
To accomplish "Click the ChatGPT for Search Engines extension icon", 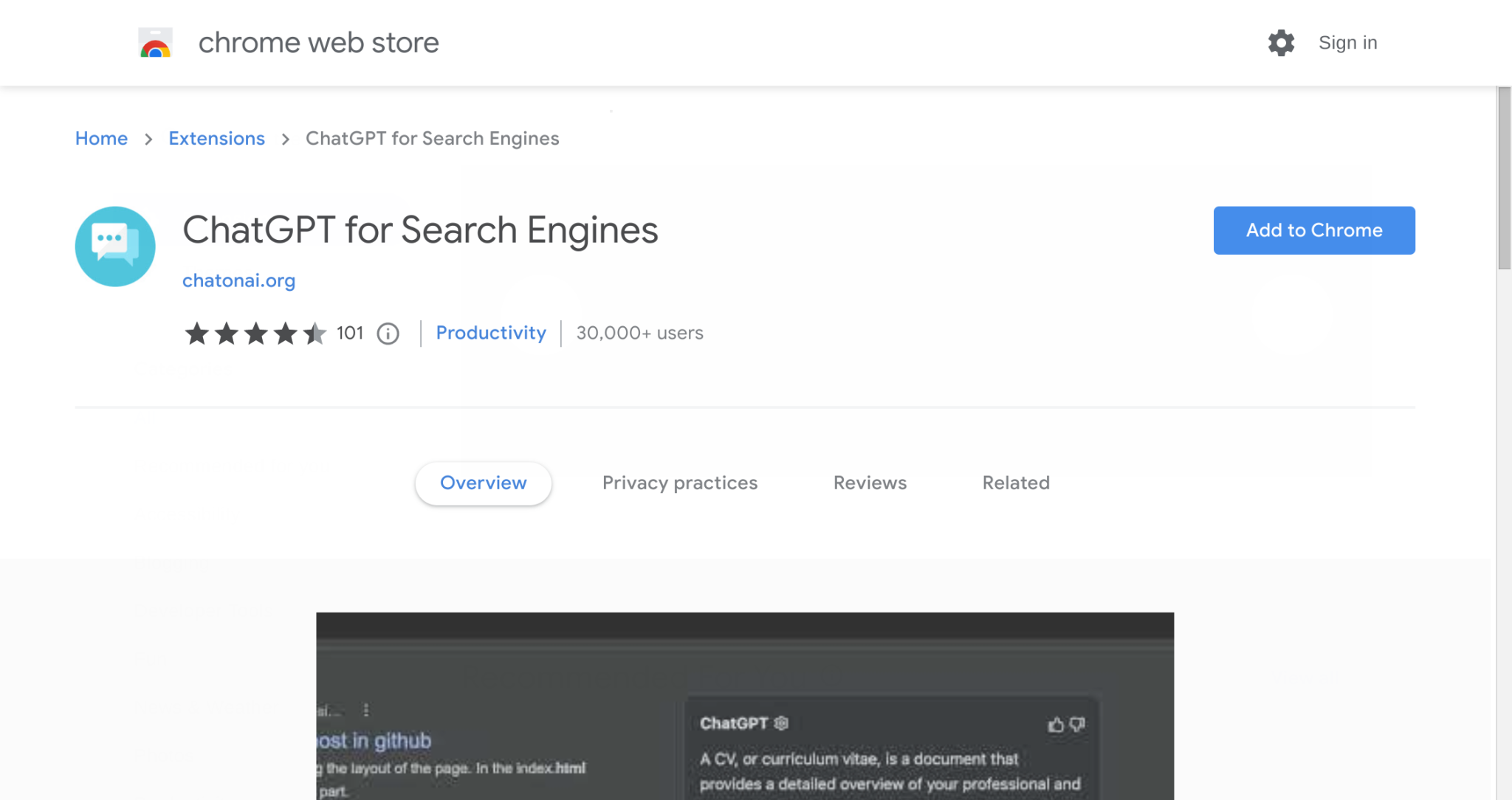I will click(x=115, y=246).
